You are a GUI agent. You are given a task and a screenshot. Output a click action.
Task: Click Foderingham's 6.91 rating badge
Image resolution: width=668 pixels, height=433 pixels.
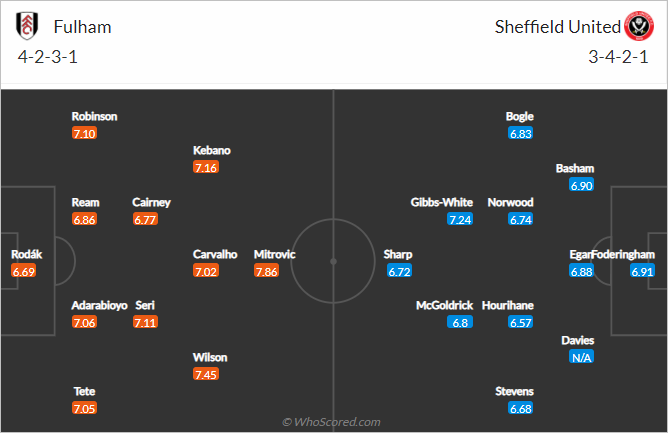642,271
